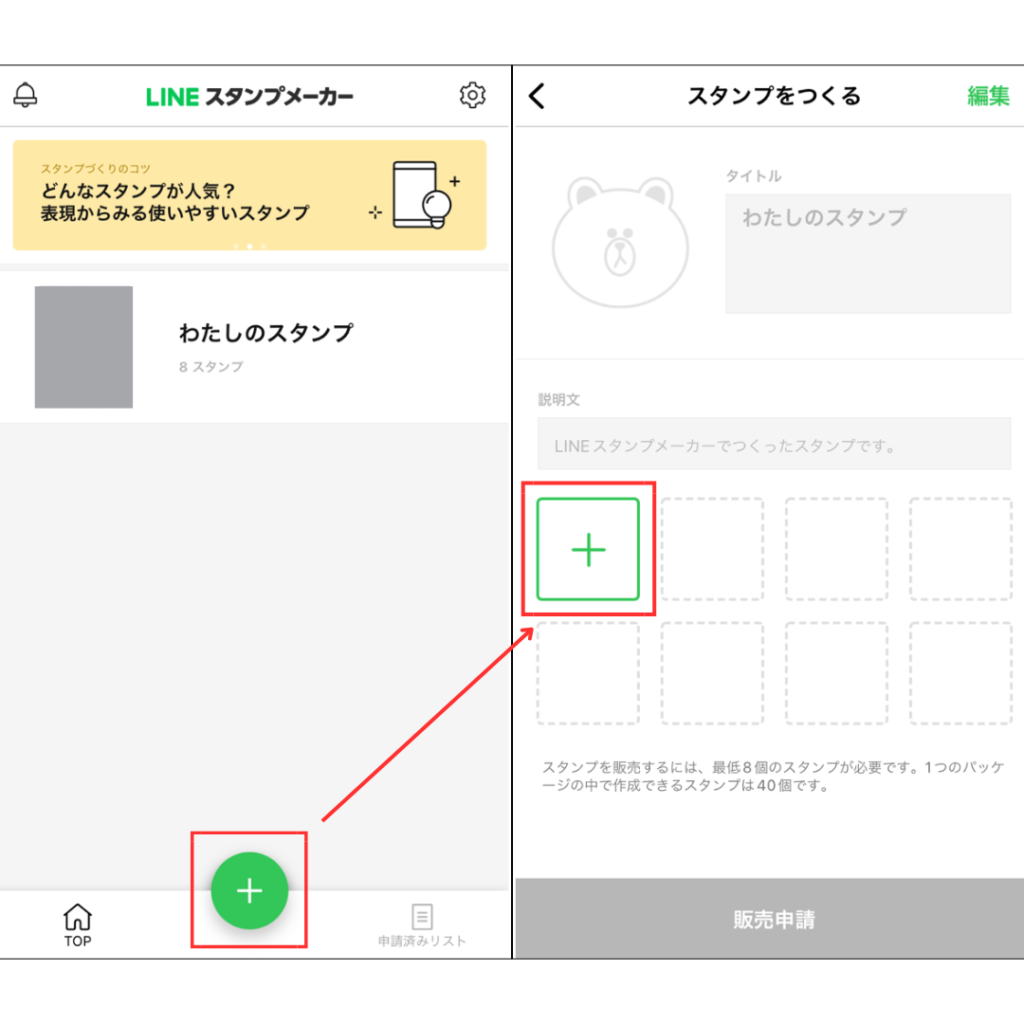Screen dimensions: 1024x1024
Task: Click the 'スタンプをつくる' header title
Action: pos(775,97)
